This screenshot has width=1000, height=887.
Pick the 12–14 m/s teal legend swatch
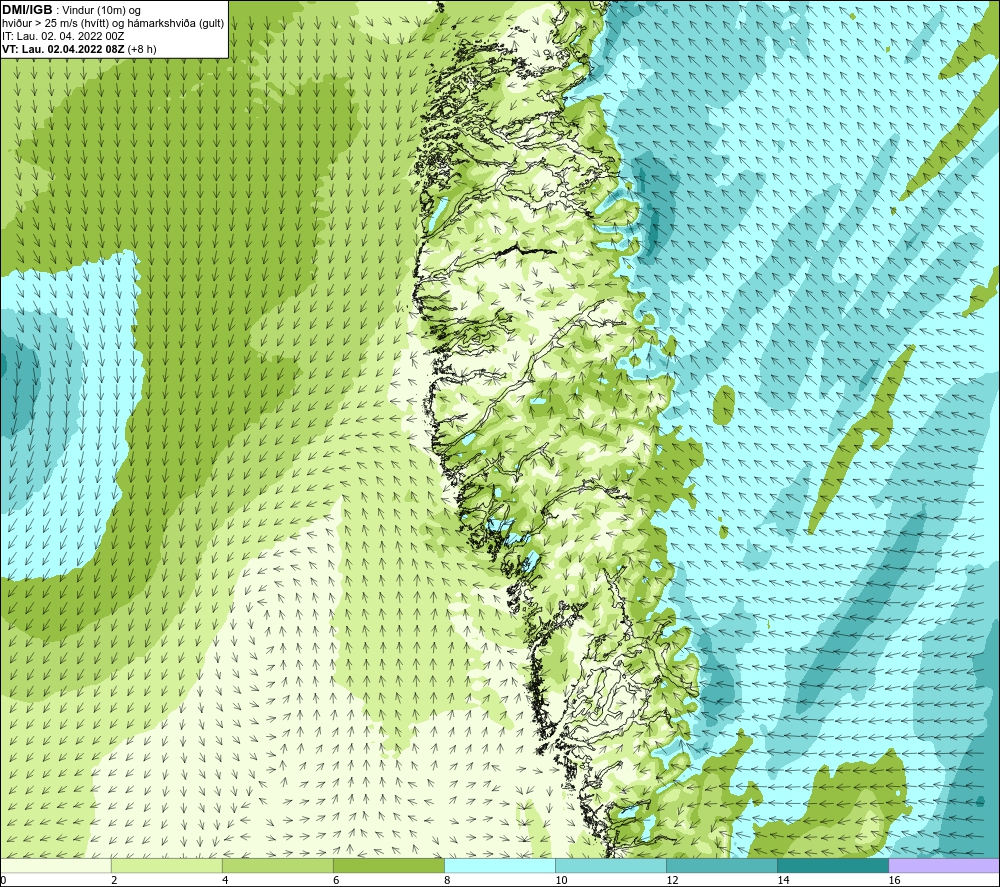click(721, 866)
